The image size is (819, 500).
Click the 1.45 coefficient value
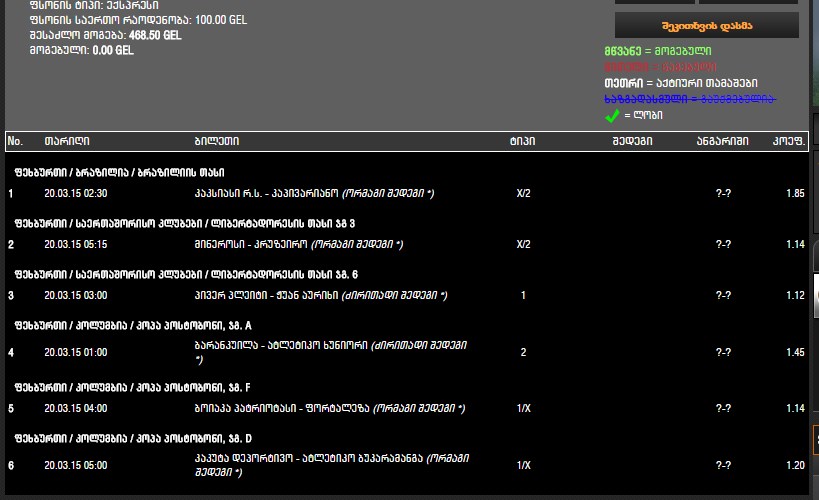(795, 353)
